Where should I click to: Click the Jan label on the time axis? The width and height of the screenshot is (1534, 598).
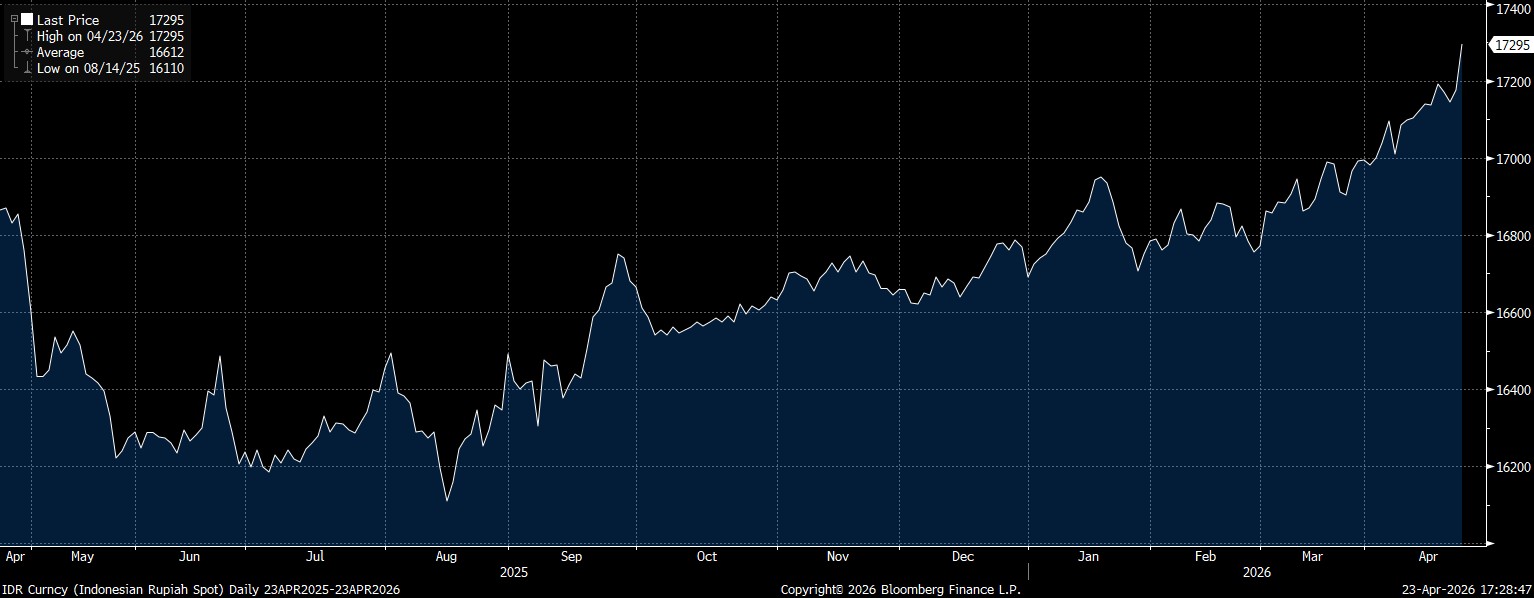click(x=1089, y=556)
